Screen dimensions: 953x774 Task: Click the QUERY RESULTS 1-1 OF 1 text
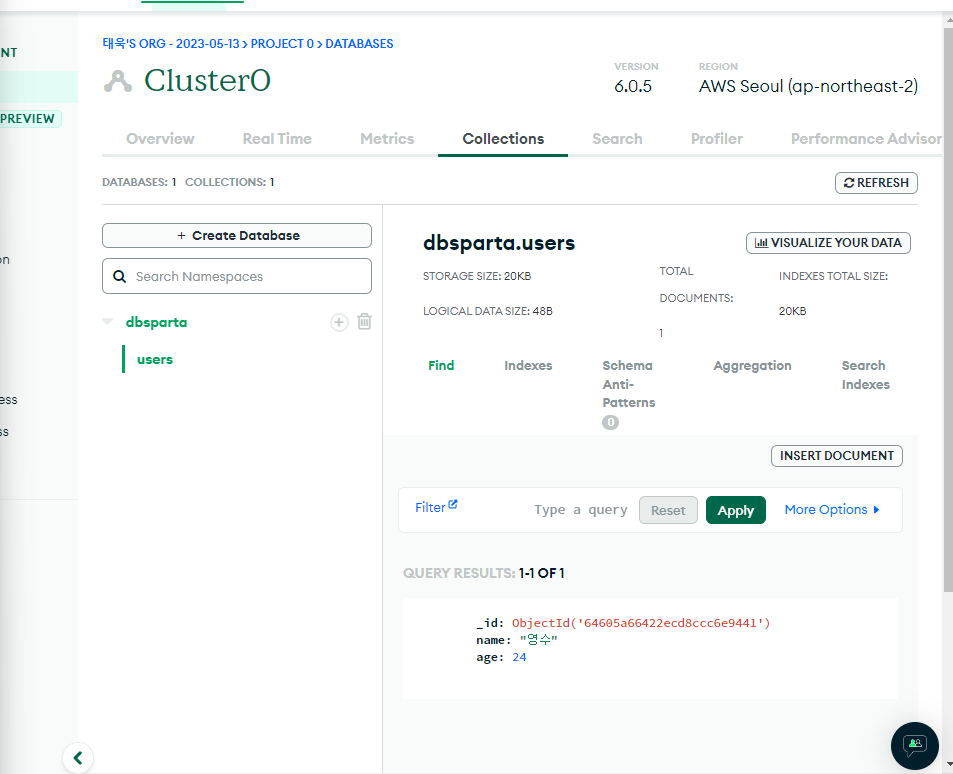[484, 573]
